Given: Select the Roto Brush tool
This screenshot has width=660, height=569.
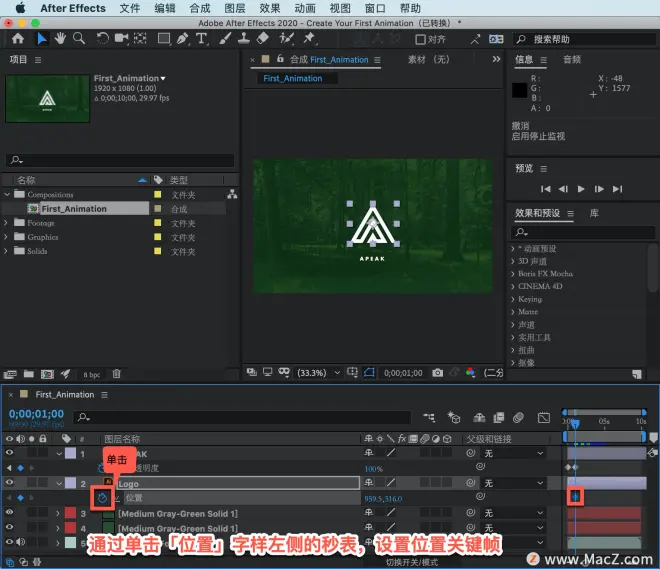Looking at the screenshot, I should pos(286,38).
